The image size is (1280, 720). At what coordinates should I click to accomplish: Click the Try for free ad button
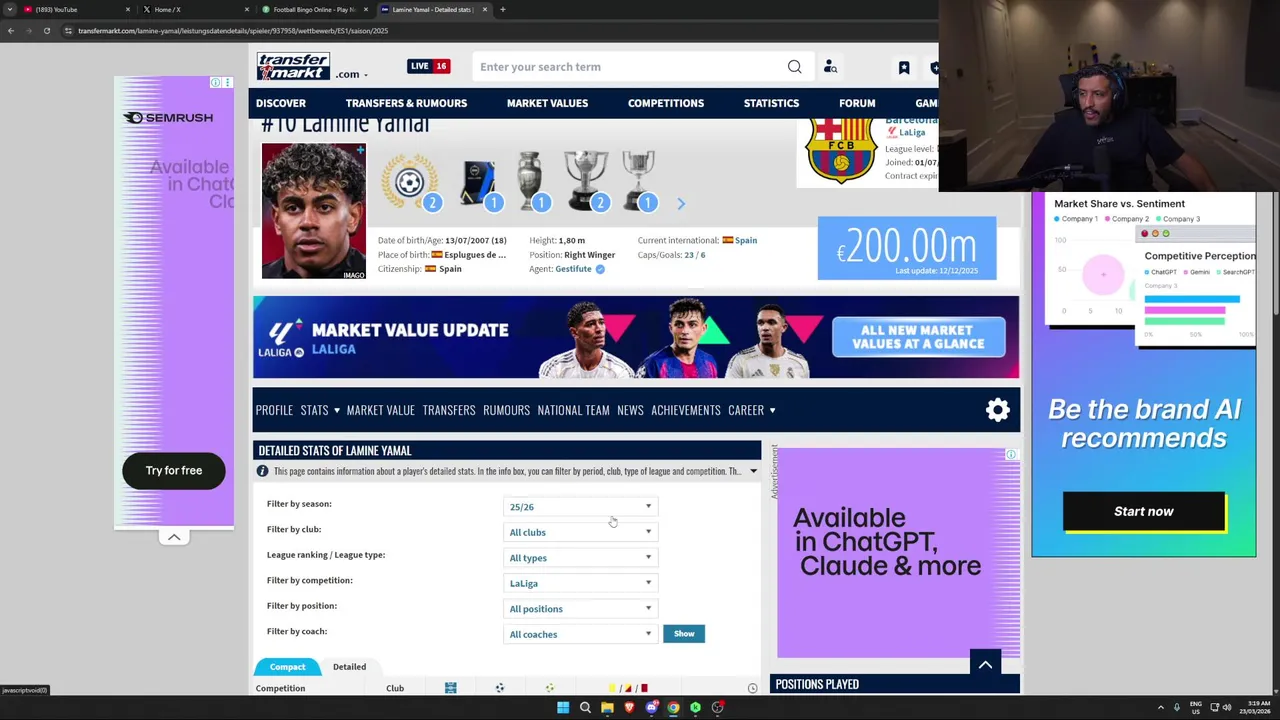pos(174,471)
